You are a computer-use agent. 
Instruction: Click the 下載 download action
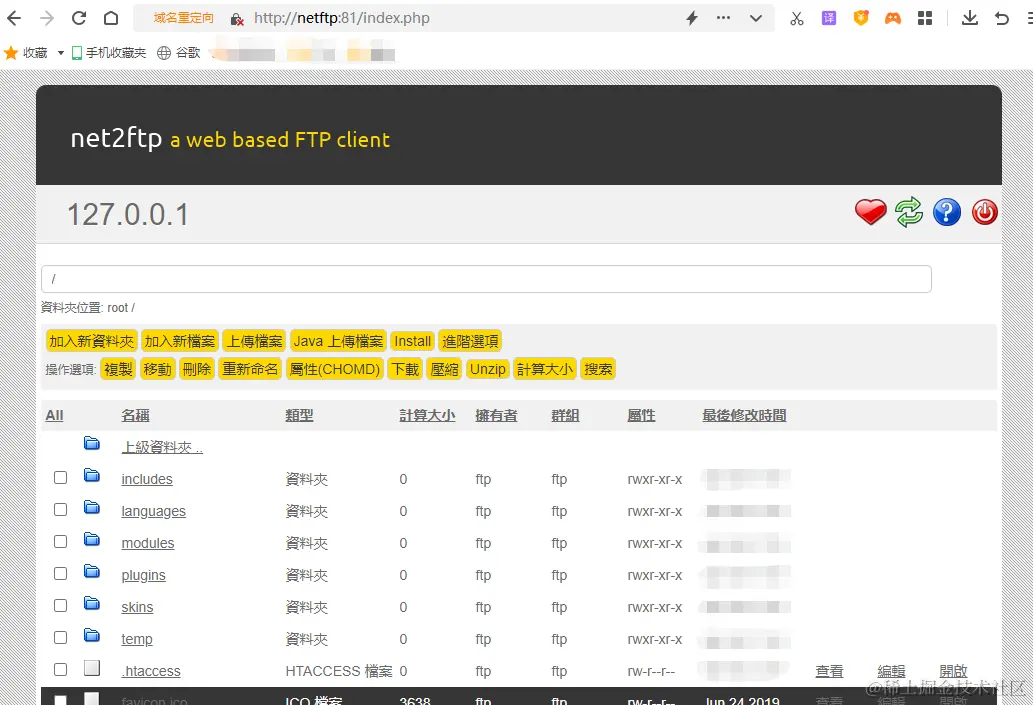(x=405, y=369)
